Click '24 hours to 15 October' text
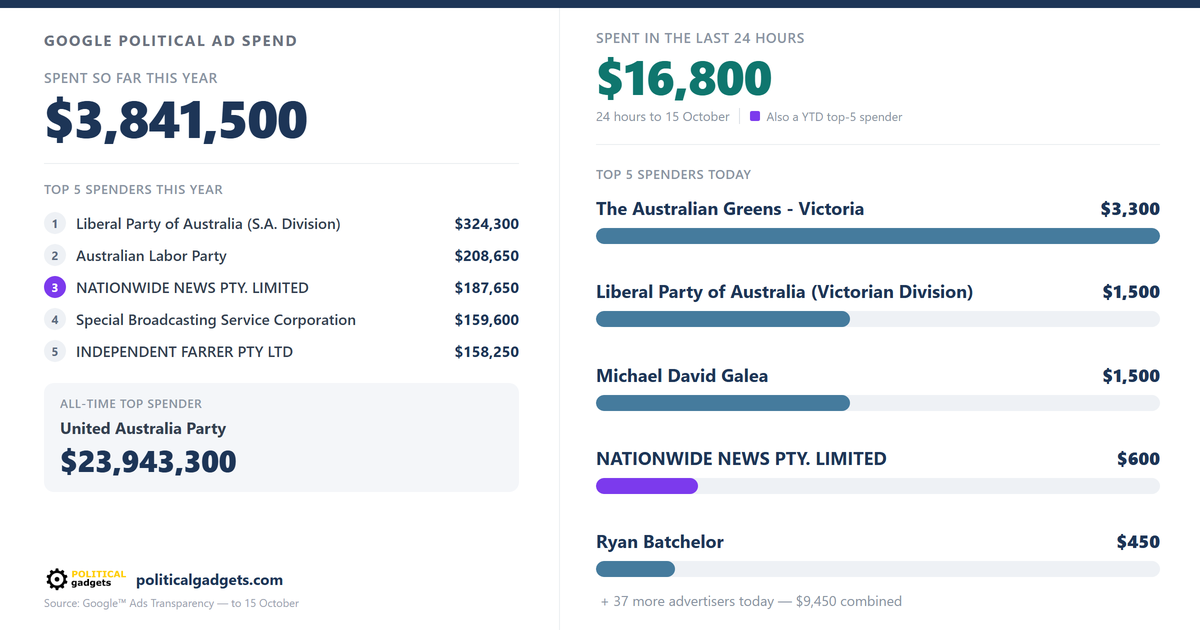 pyautogui.click(x=663, y=117)
